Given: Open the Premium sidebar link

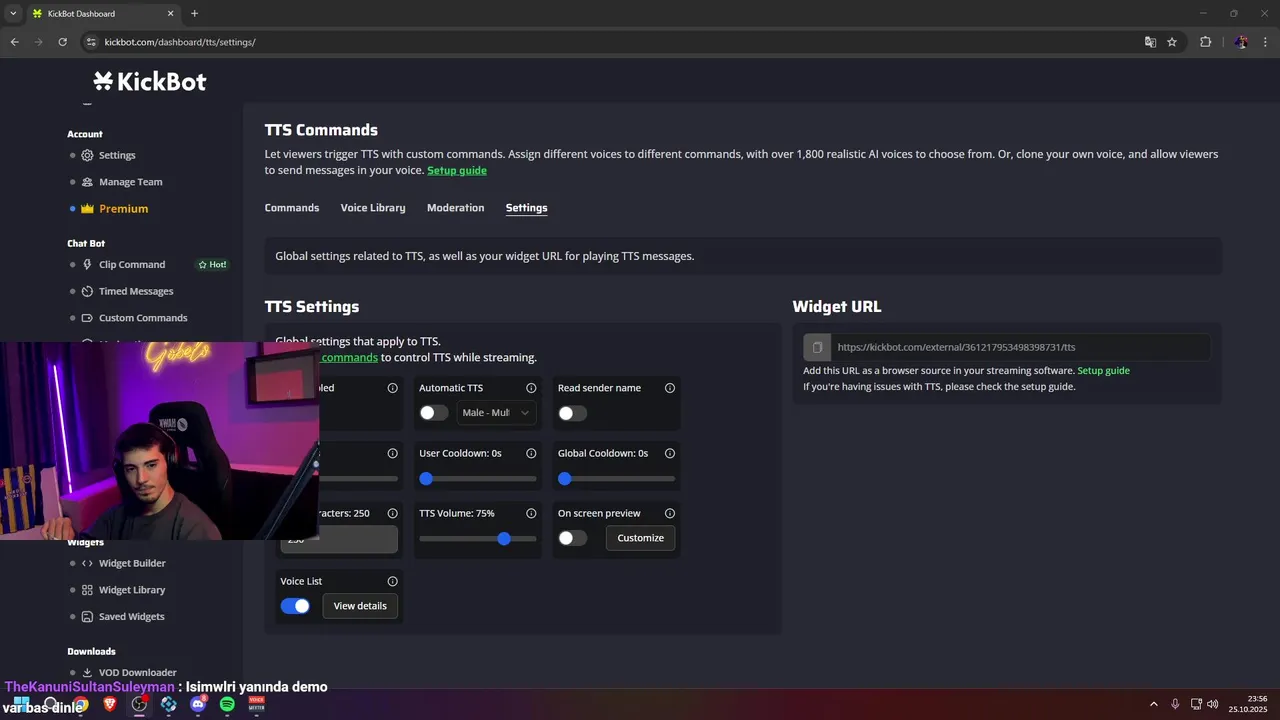Looking at the screenshot, I should click(x=123, y=209).
